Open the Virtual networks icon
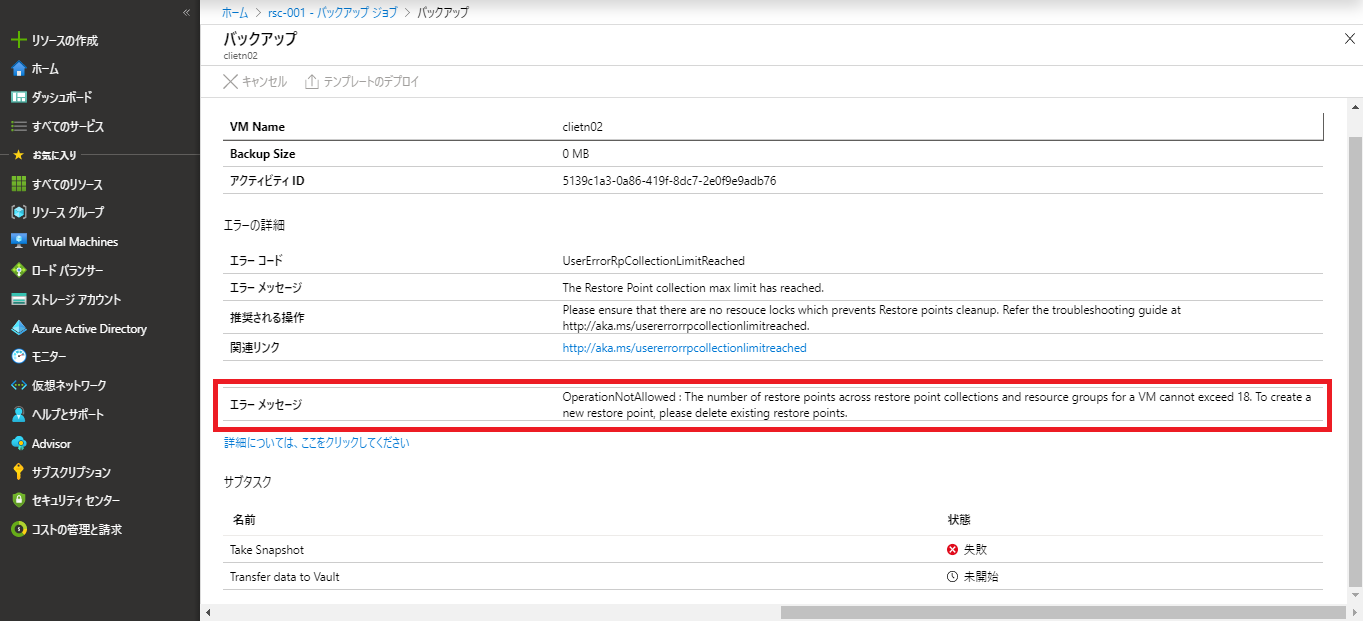 tap(18, 386)
